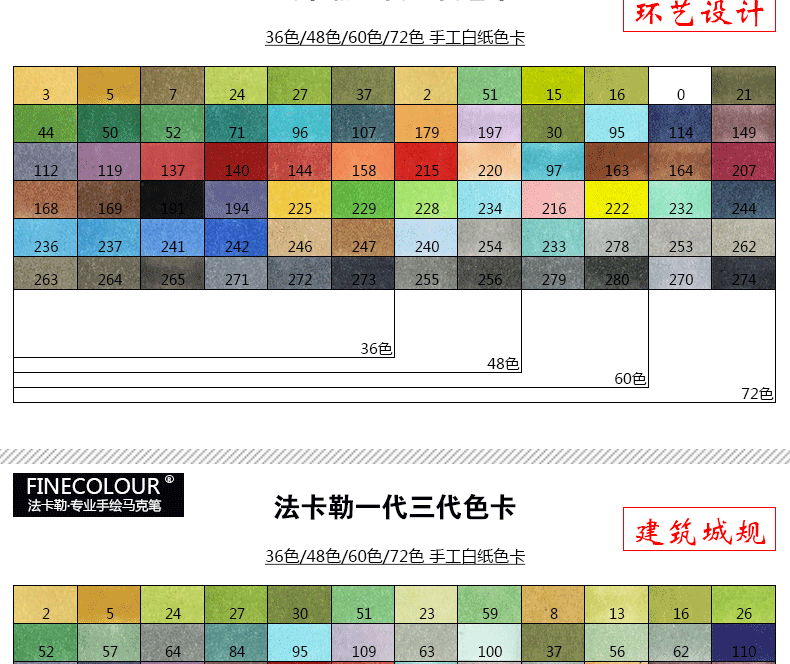Click the 48色 set marker label

click(503, 364)
